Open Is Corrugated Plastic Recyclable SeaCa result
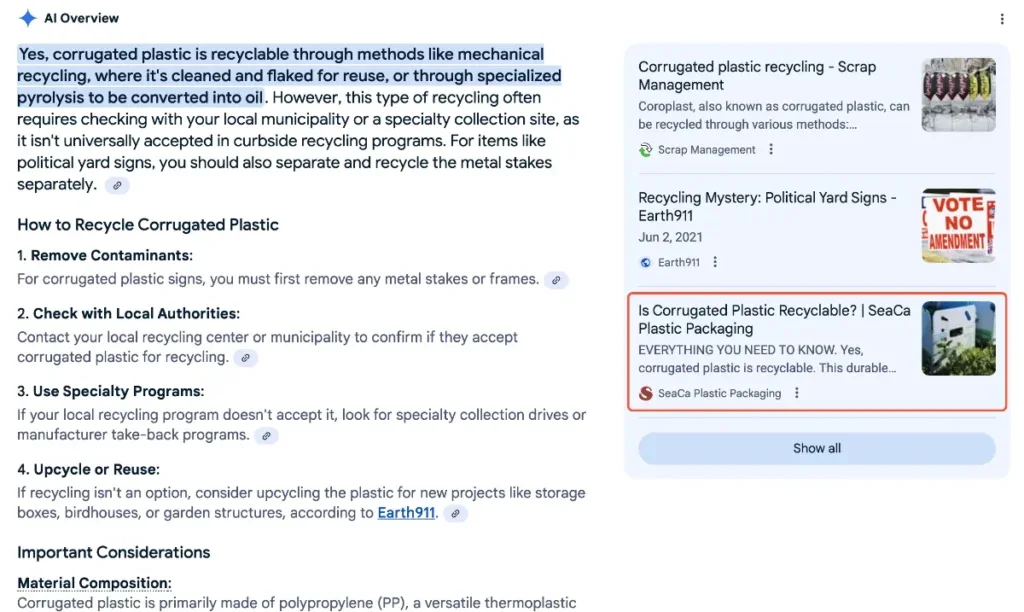The width and height of the screenshot is (1024, 612). point(774,319)
